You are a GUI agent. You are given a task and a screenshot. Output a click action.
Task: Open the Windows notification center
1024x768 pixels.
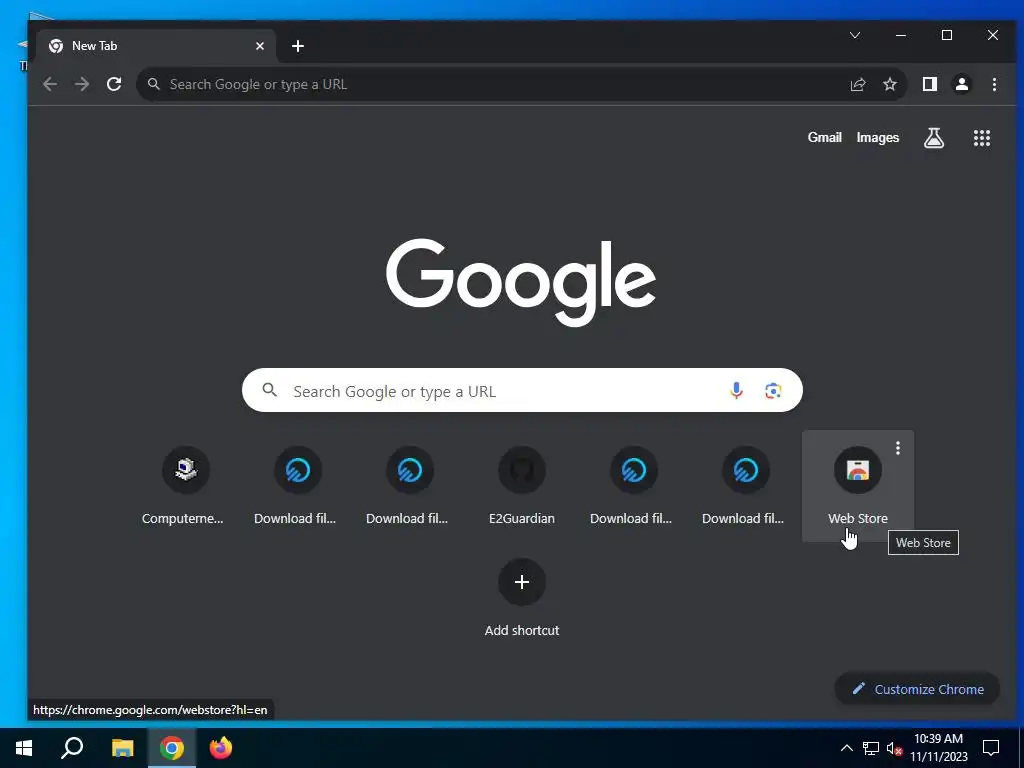coord(991,748)
